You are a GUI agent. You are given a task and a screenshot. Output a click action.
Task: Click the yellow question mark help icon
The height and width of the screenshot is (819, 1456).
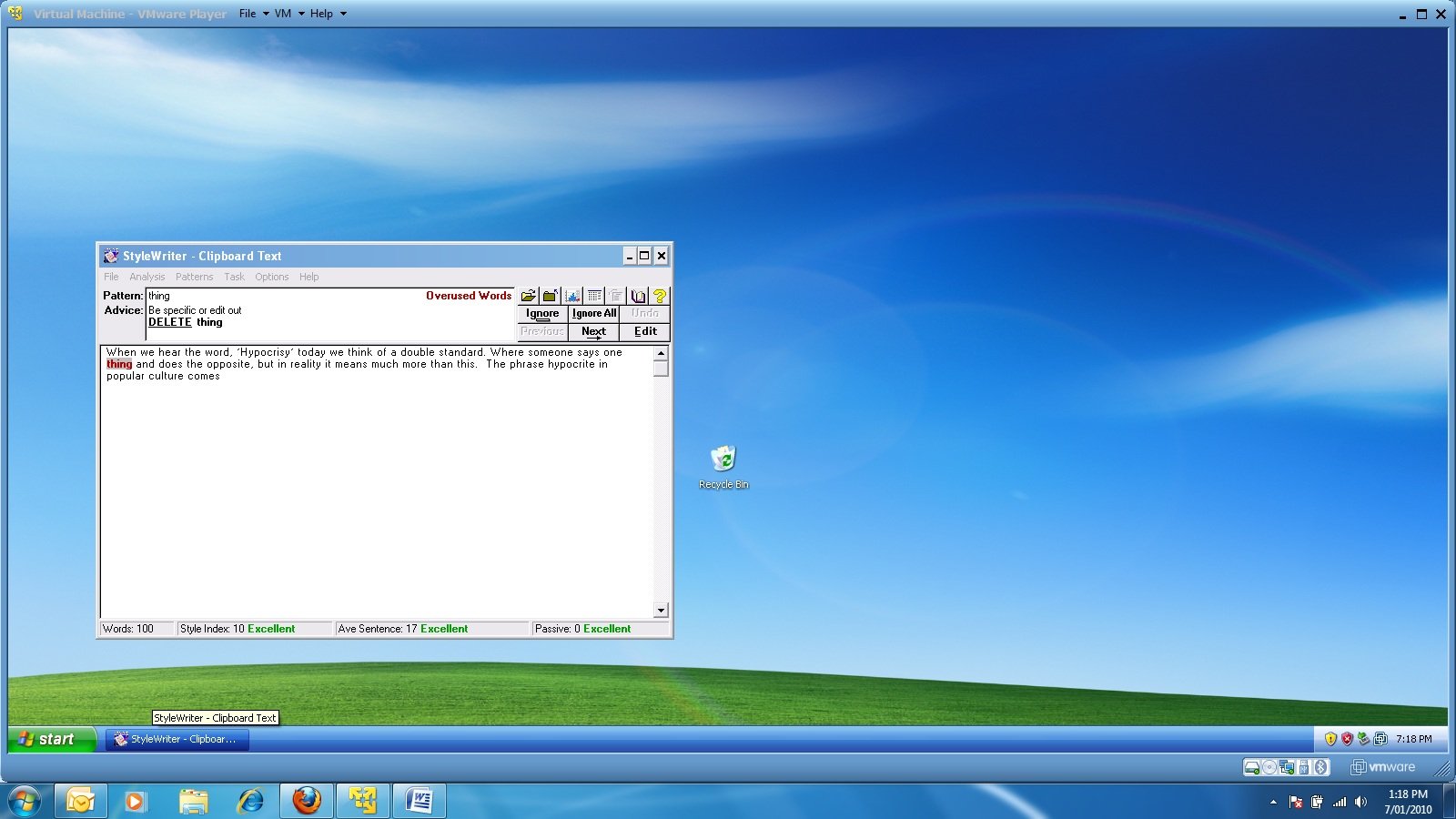point(660,296)
